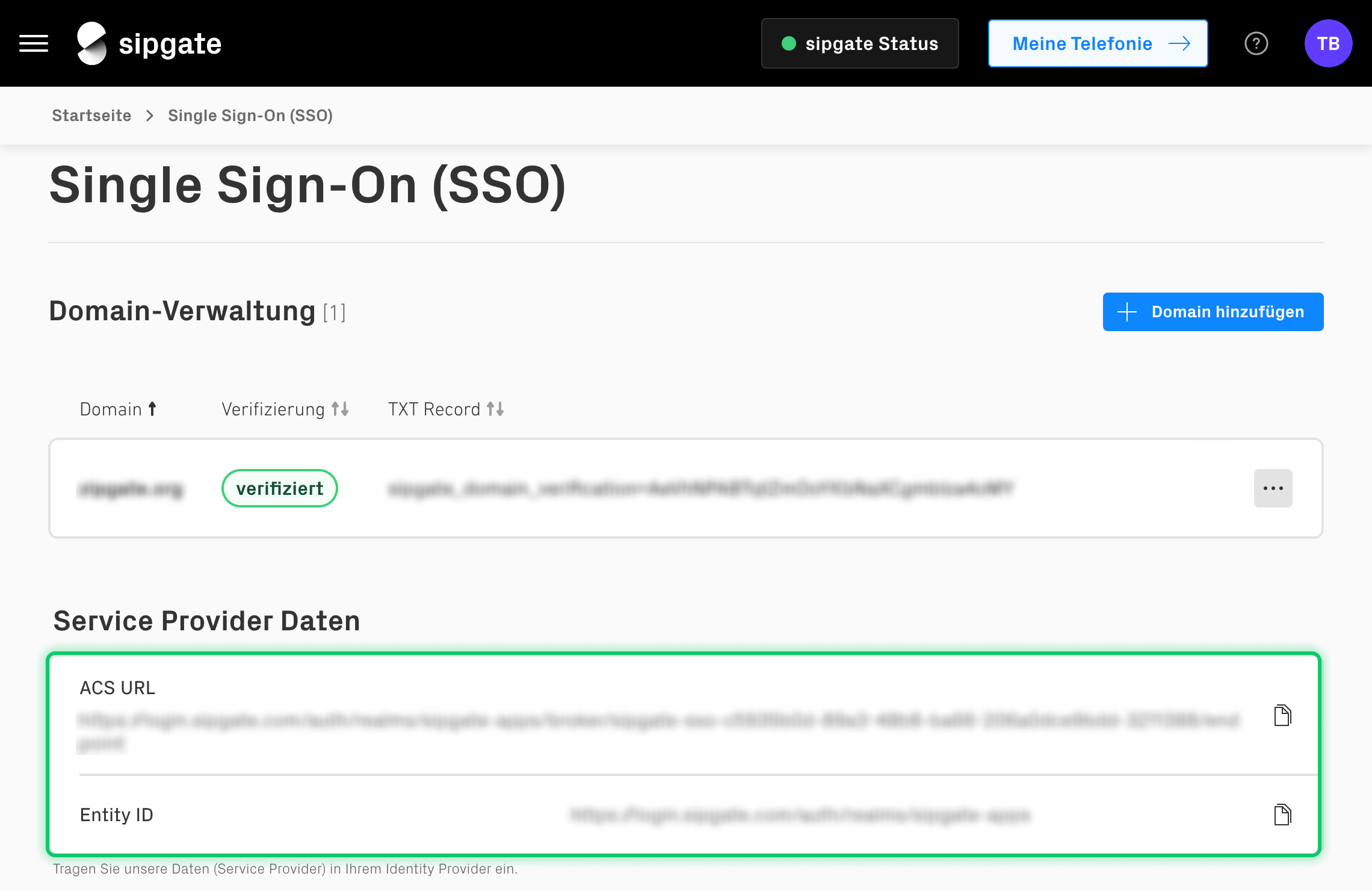
Task: Click the sipgate logo
Action: click(149, 43)
